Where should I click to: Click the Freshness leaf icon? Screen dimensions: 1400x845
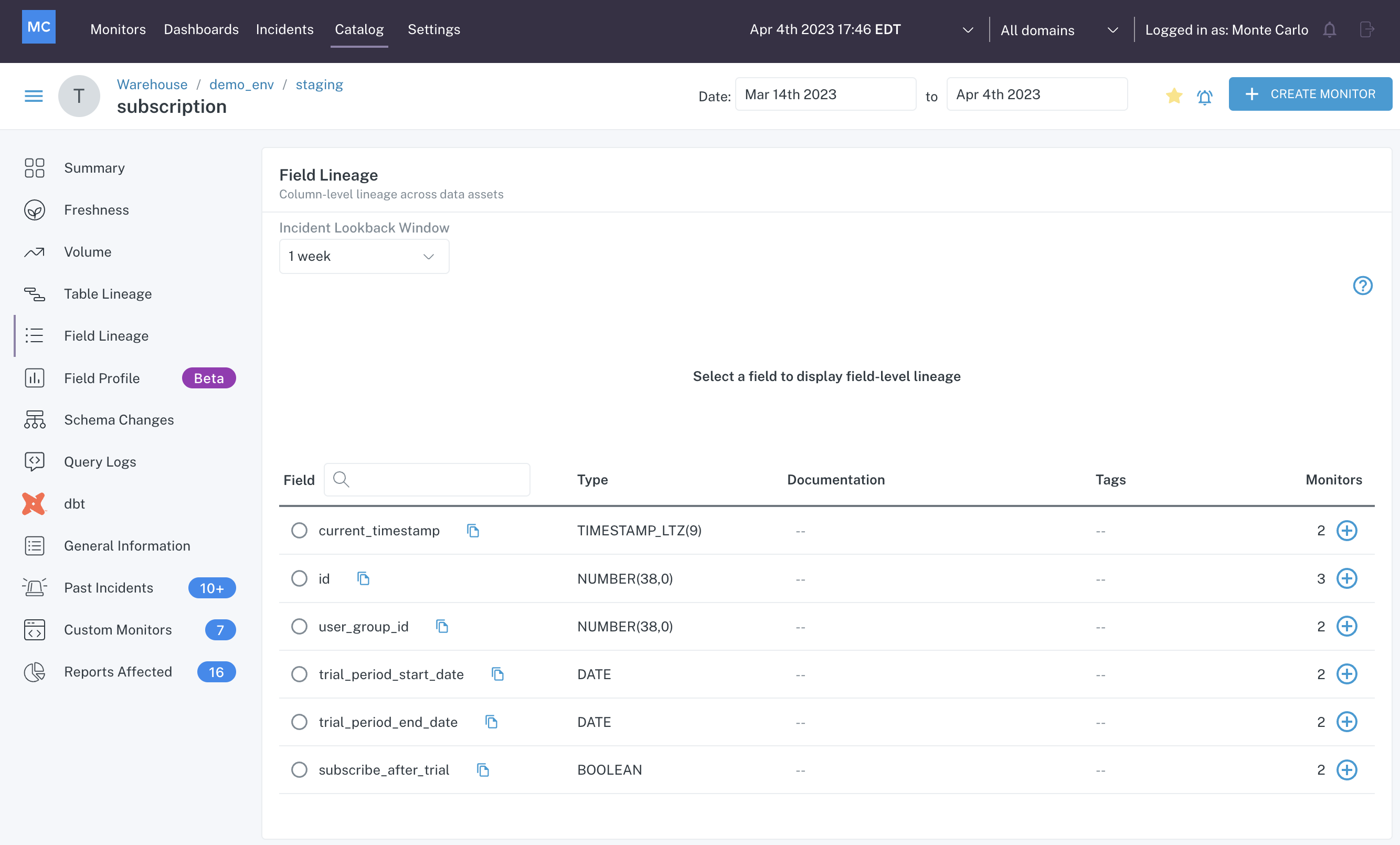[x=35, y=210]
